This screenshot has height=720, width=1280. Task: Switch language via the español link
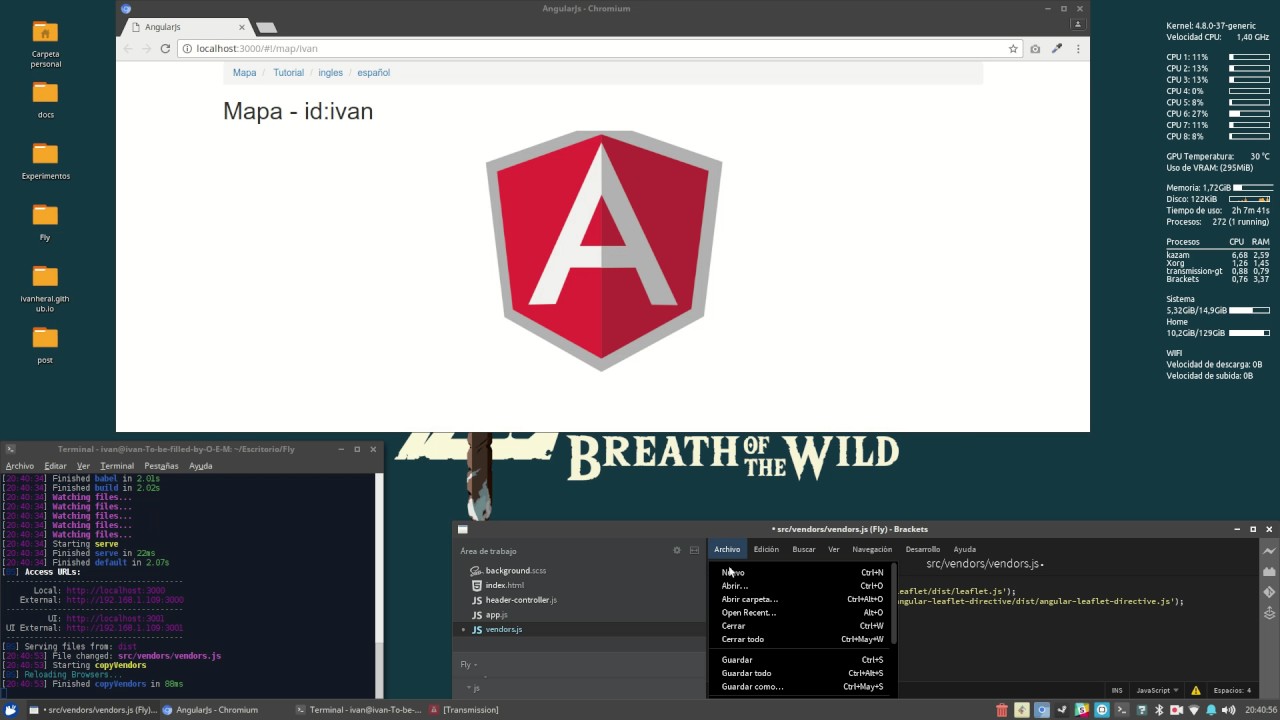[x=374, y=73]
